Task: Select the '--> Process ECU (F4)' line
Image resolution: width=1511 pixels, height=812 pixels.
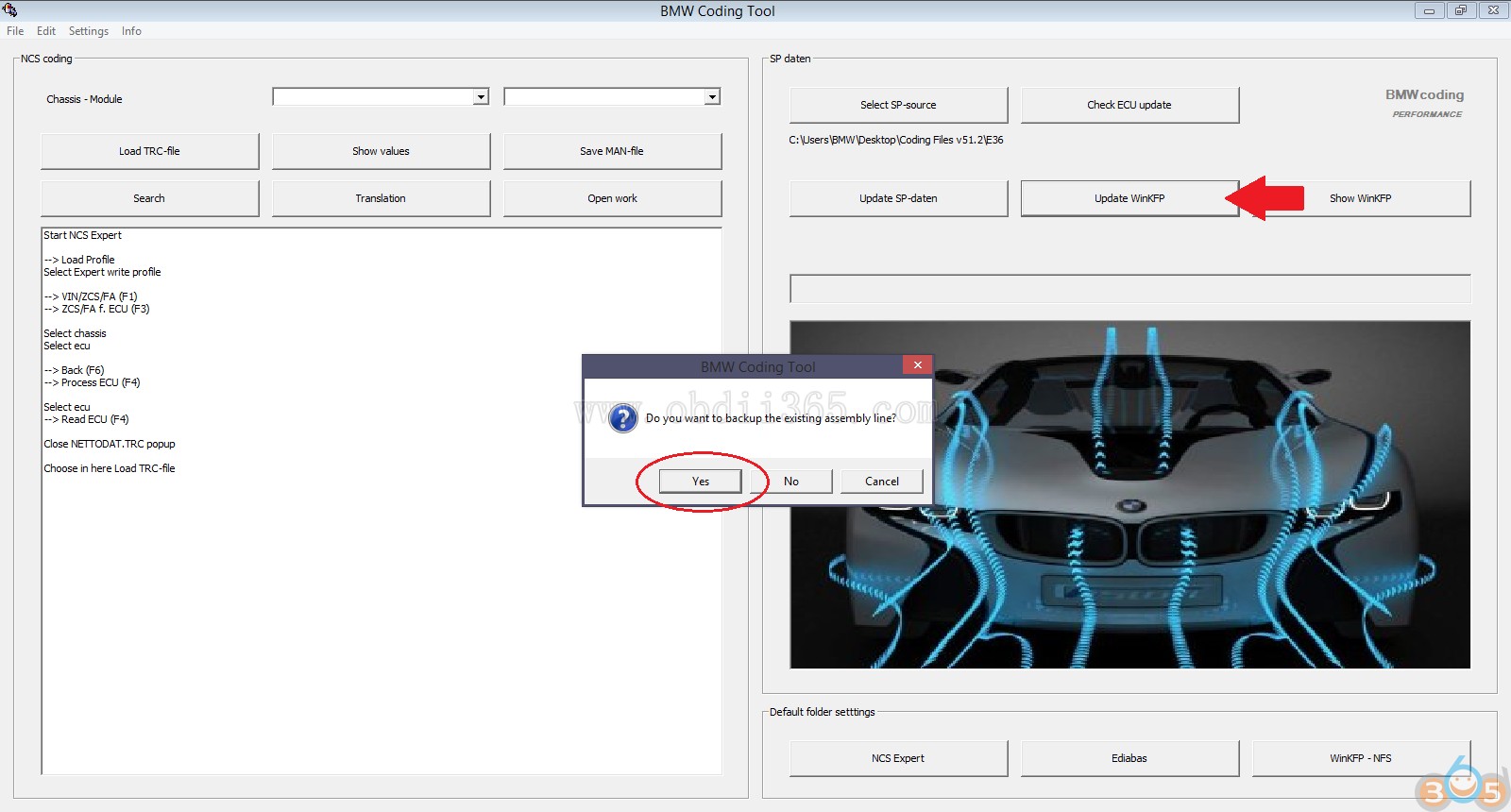Action: [92, 382]
